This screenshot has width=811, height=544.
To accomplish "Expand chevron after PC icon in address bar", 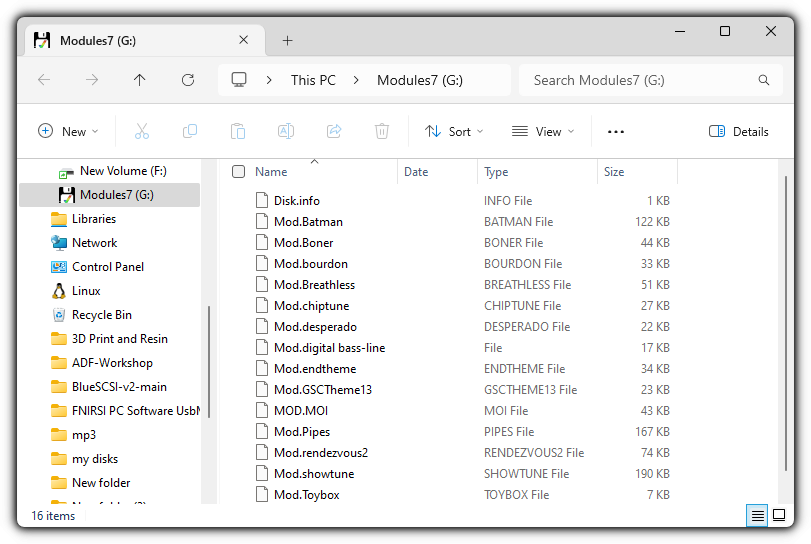I will tap(269, 80).
